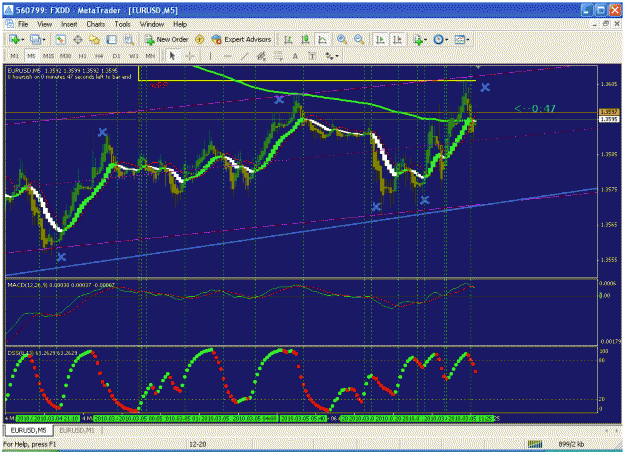Screen dimensions: 625x452
Task: Click the Indicators list icon
Action: (x=417, y=39)
